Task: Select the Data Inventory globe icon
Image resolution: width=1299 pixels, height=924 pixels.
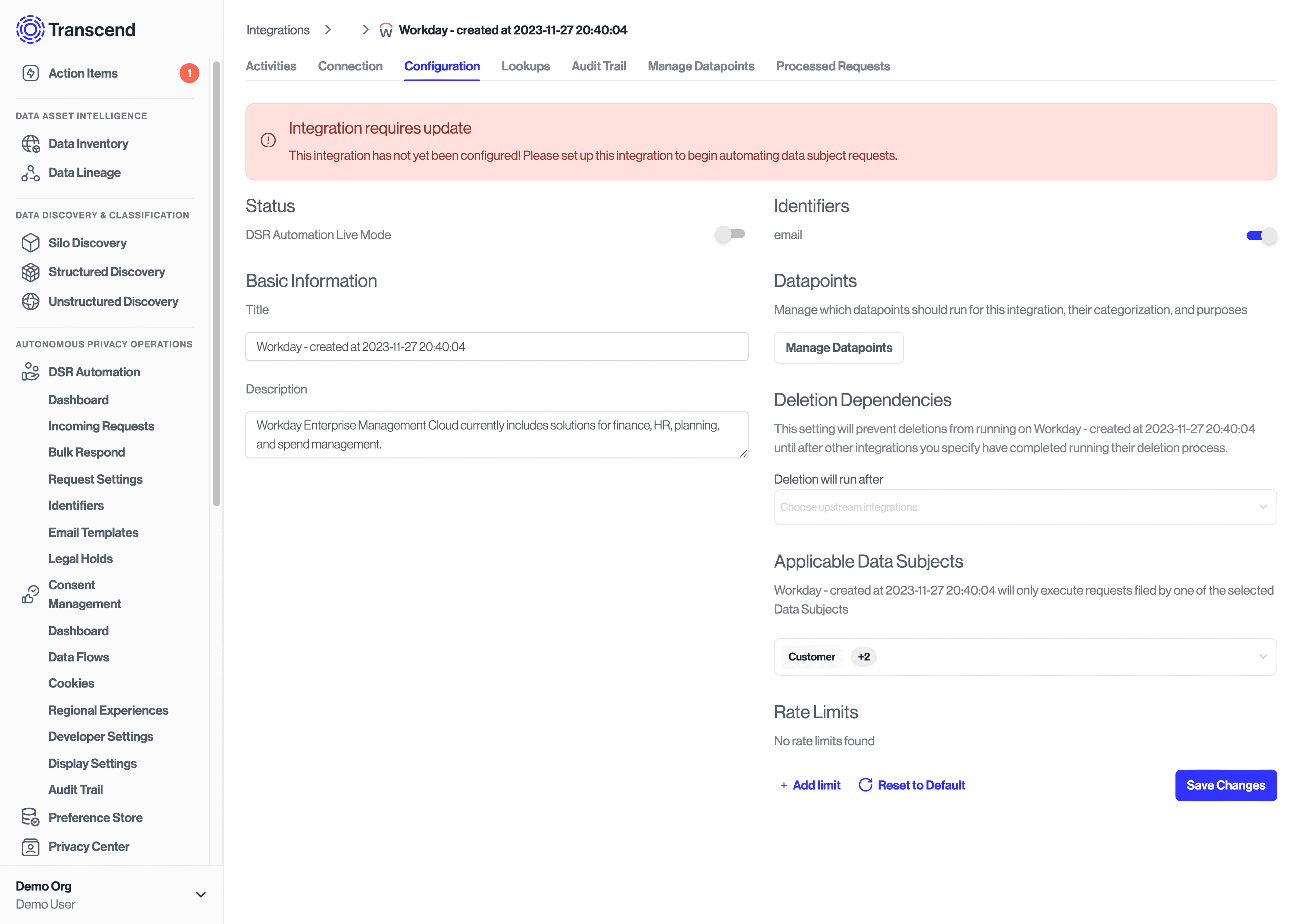Action: [x=30, y=144]
